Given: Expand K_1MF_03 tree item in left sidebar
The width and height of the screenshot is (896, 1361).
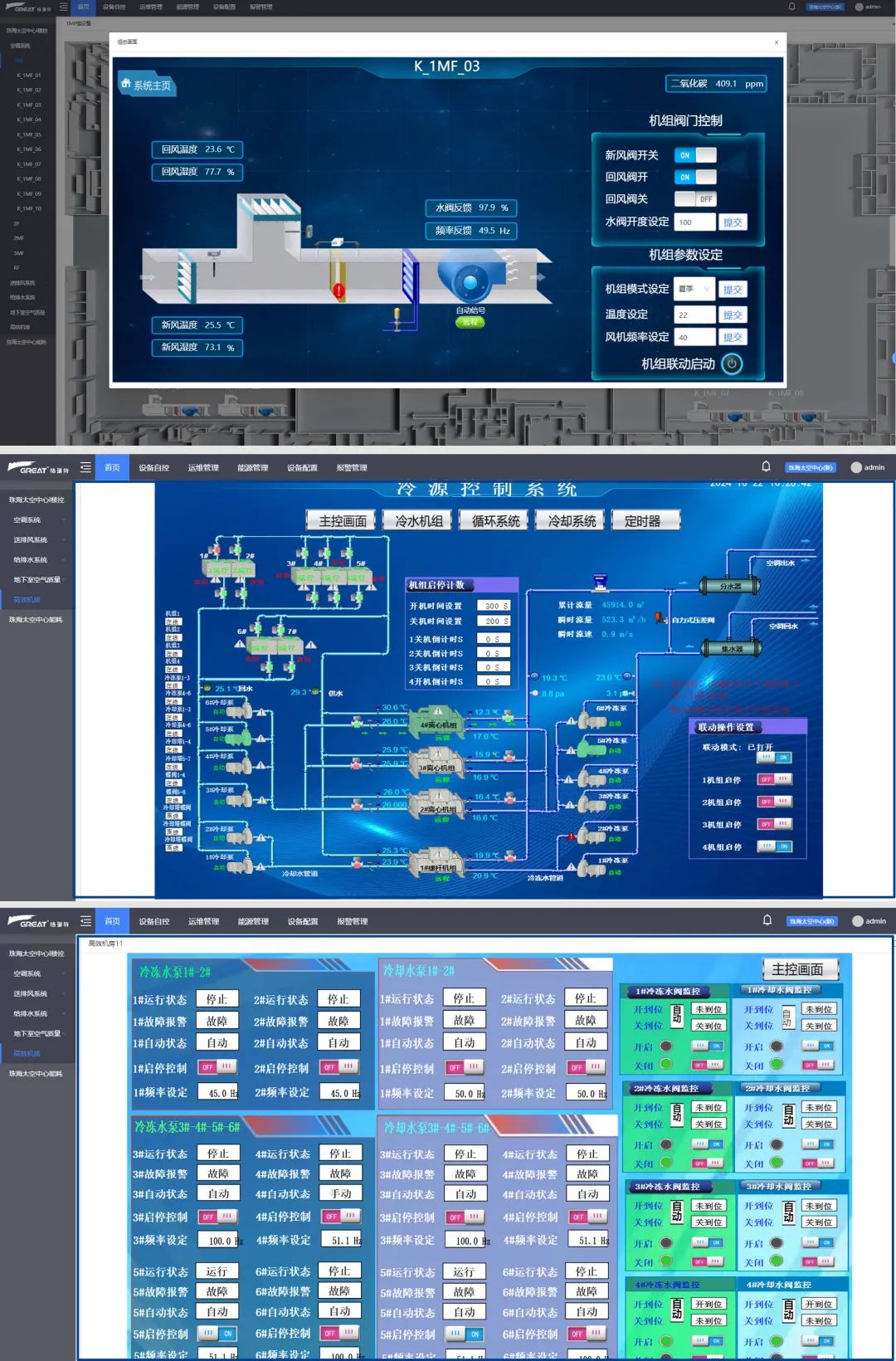Looking at the screenshot, I should pos(29,105).
